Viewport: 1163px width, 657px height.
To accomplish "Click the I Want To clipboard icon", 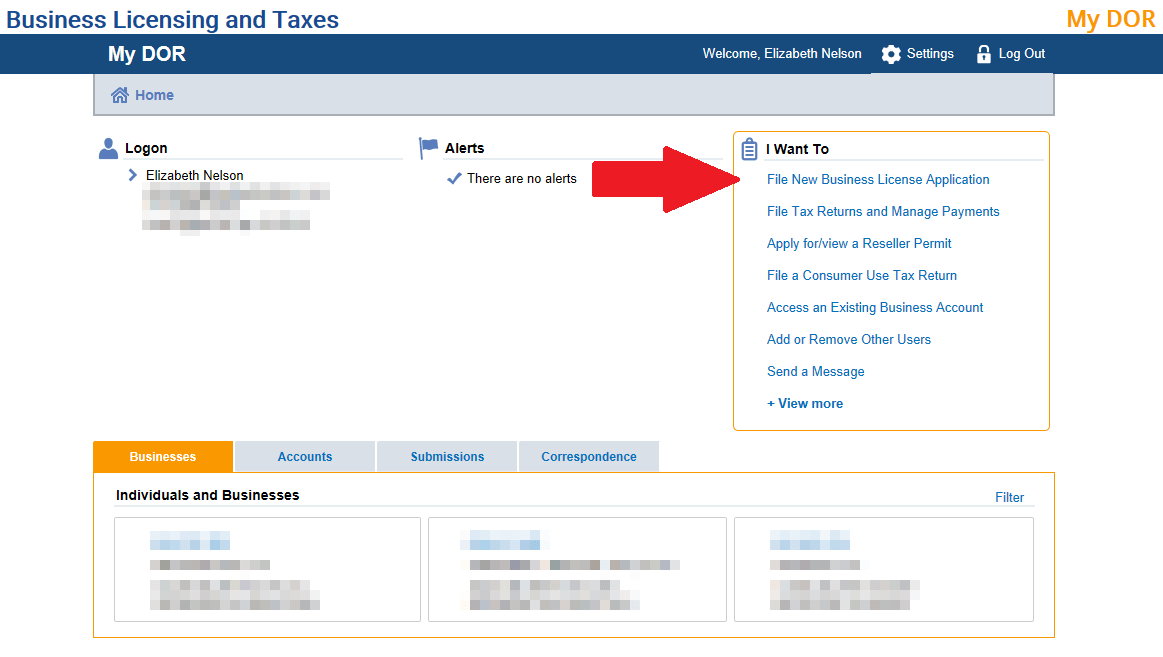I will [x=749, y=149].
